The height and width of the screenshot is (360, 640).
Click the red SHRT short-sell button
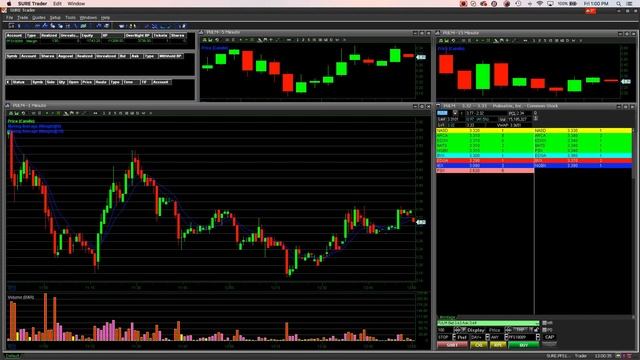(452, 345)
